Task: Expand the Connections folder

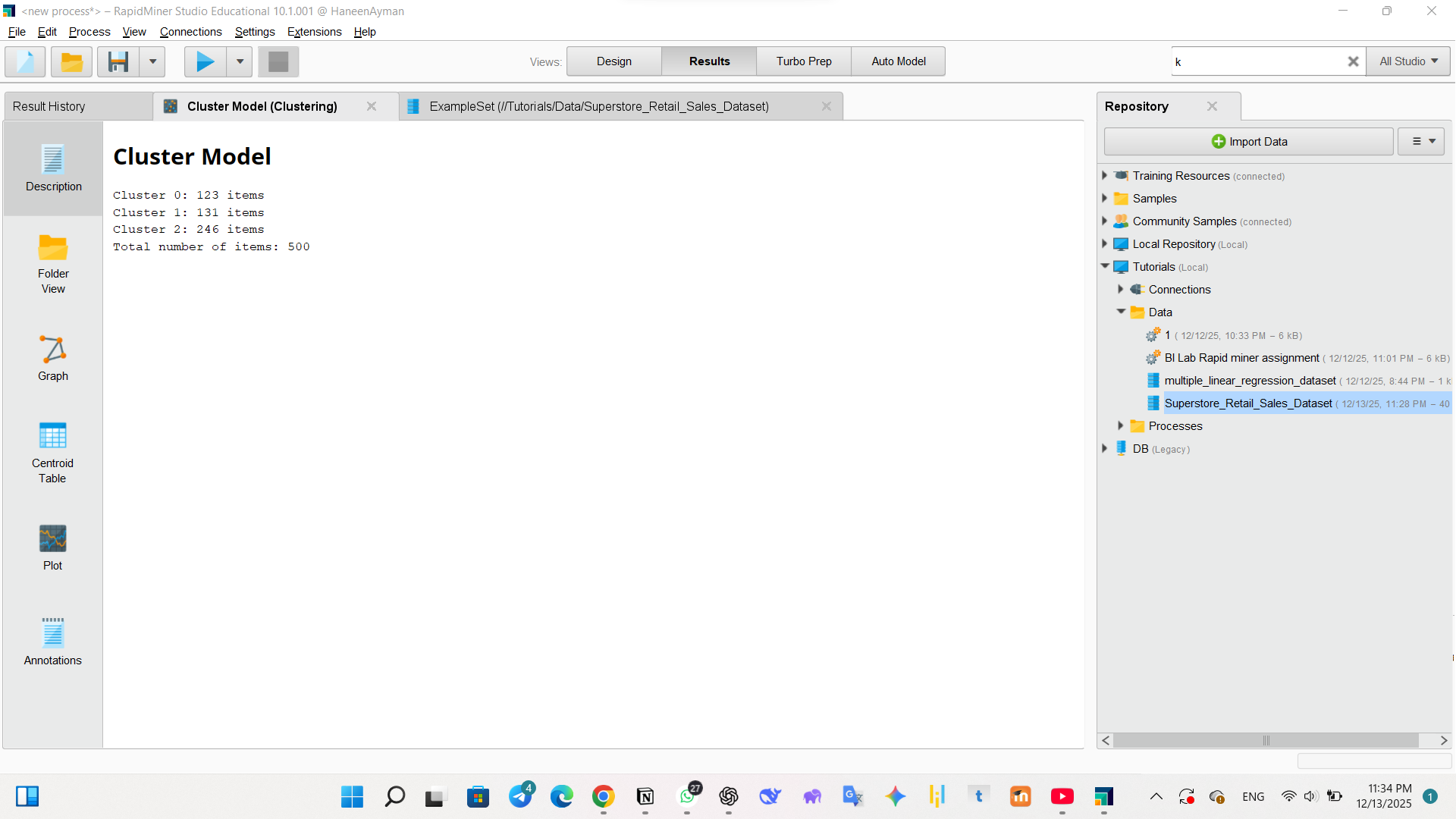Action: click(1121, 290)
